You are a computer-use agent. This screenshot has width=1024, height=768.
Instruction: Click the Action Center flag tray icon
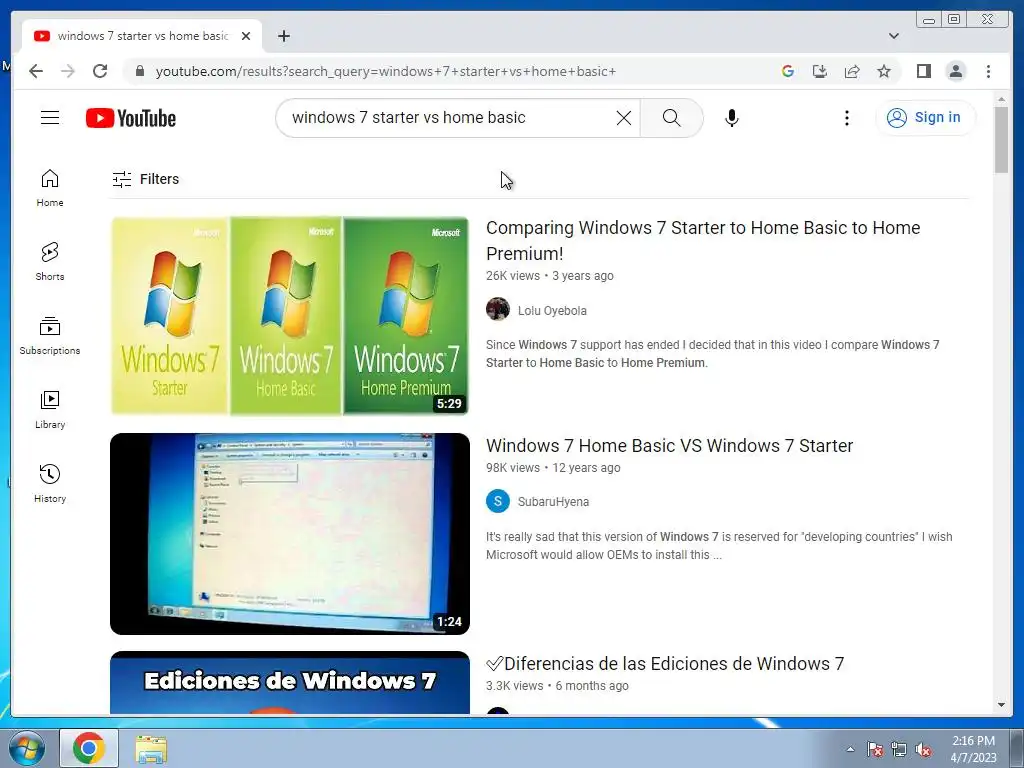[875, 749]
